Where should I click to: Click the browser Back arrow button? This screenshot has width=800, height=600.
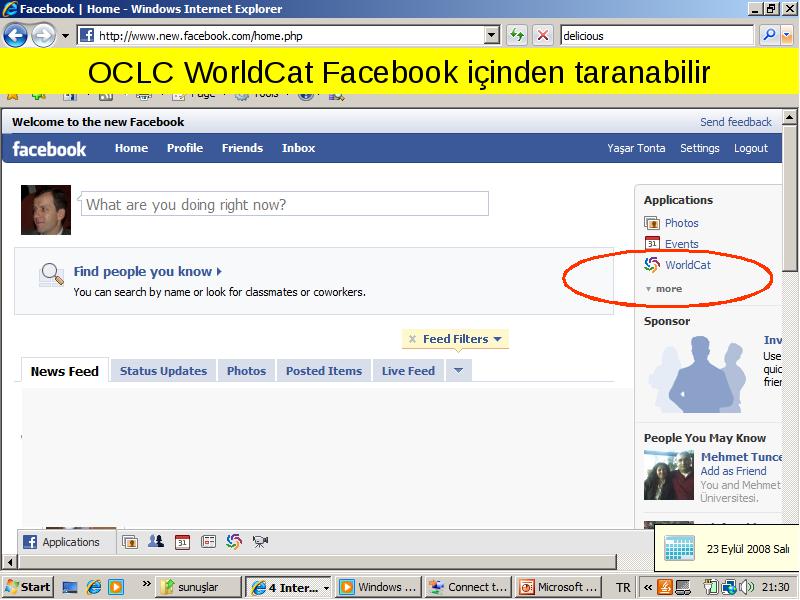(x=15, y=36)
